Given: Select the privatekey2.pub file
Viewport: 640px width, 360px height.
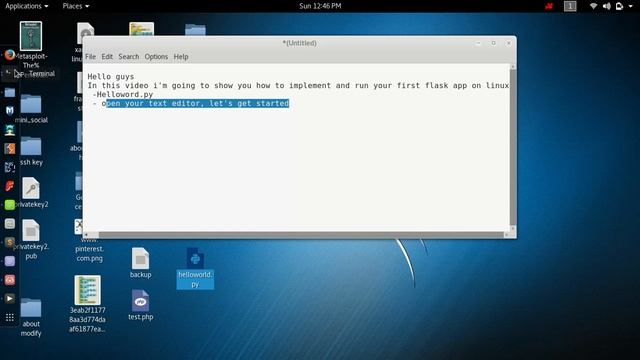Looking at the screenshot, I should (x=31, y=240).
